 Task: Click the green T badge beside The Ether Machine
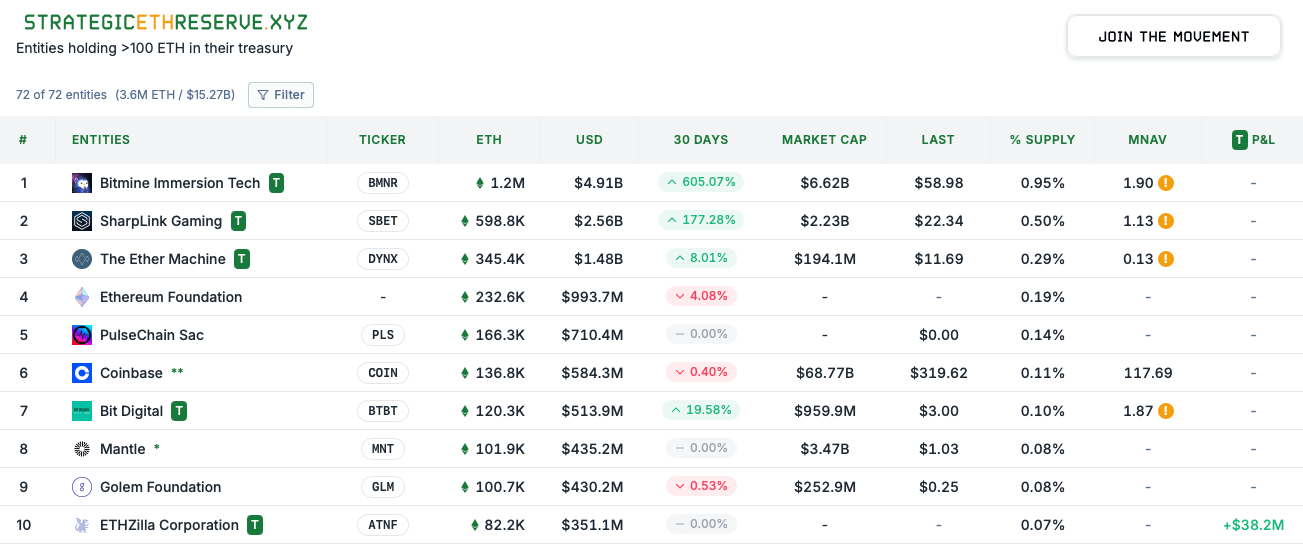[242, 259]
